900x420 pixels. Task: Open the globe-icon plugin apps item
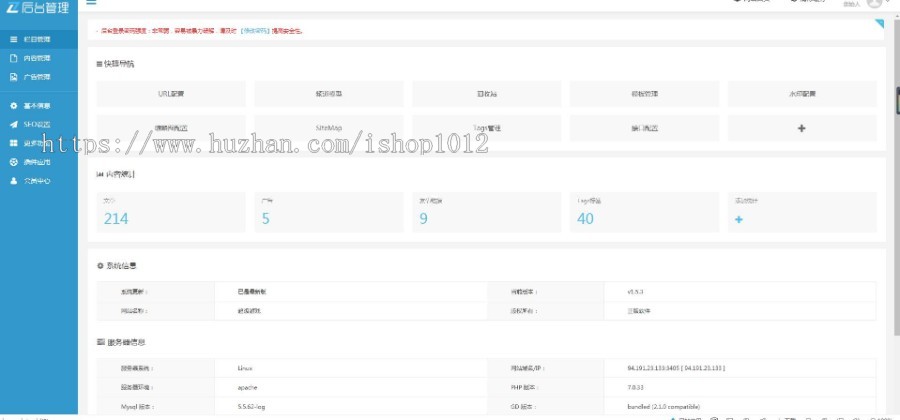pos(38,162)
